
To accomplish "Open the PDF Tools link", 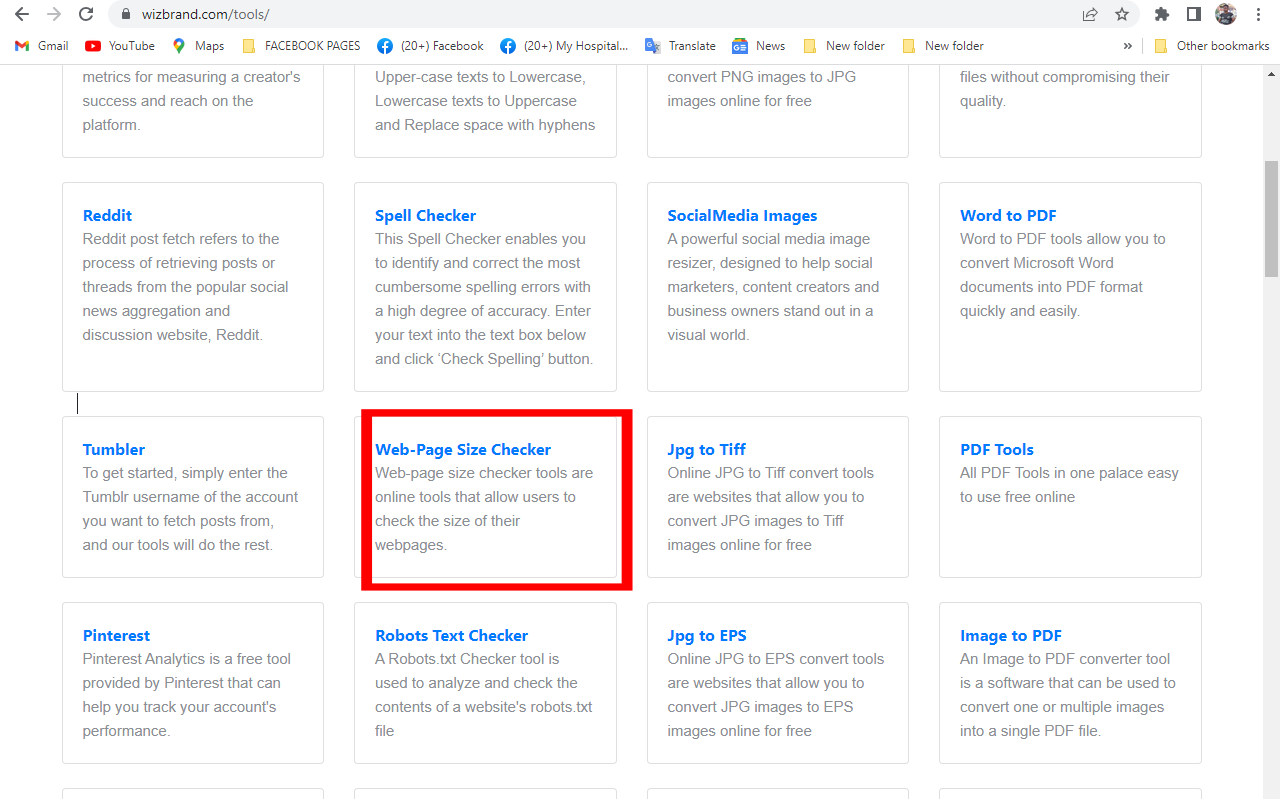I will (x=997, y=449).
